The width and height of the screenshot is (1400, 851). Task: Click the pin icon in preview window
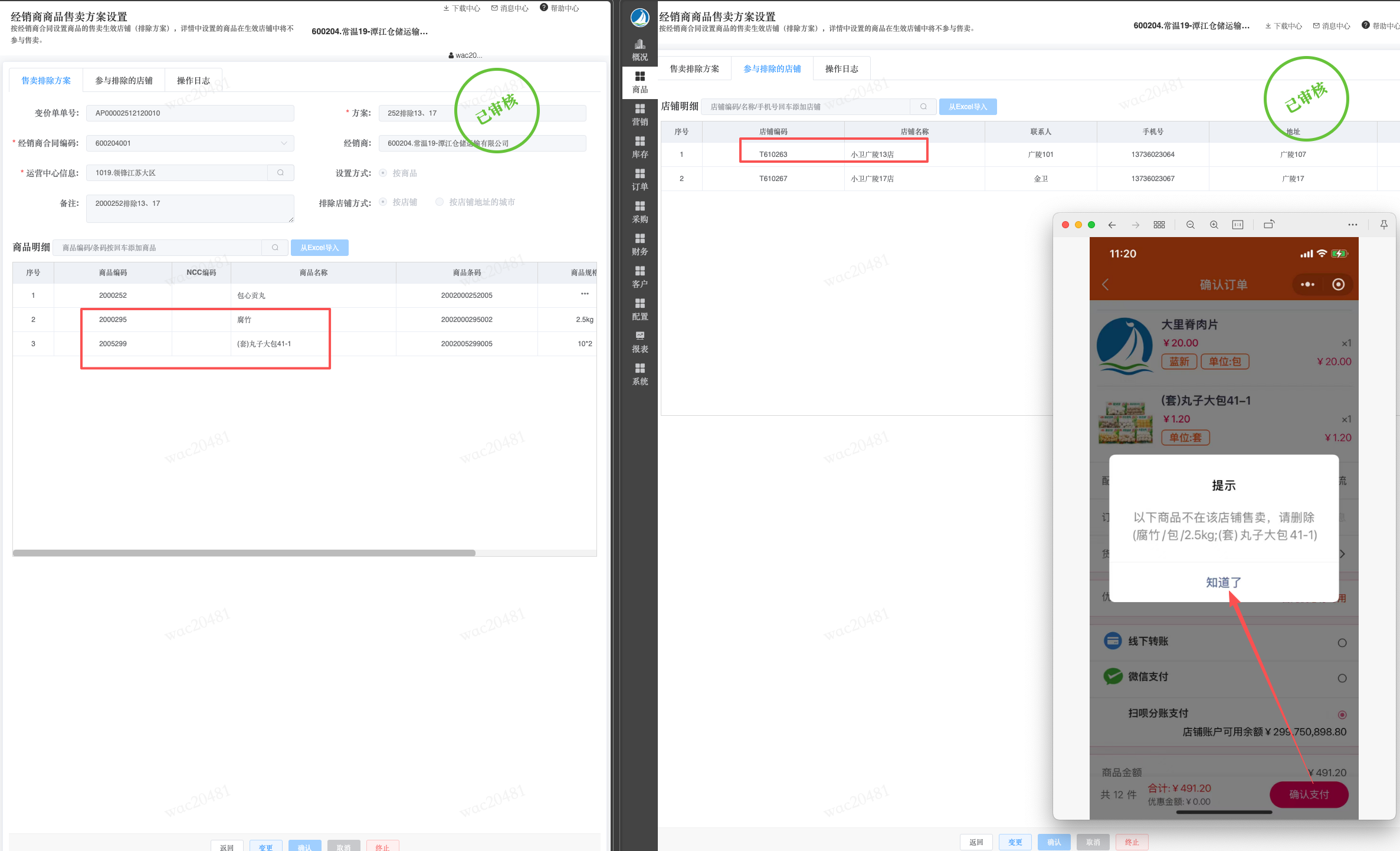tap(1383, 225)
